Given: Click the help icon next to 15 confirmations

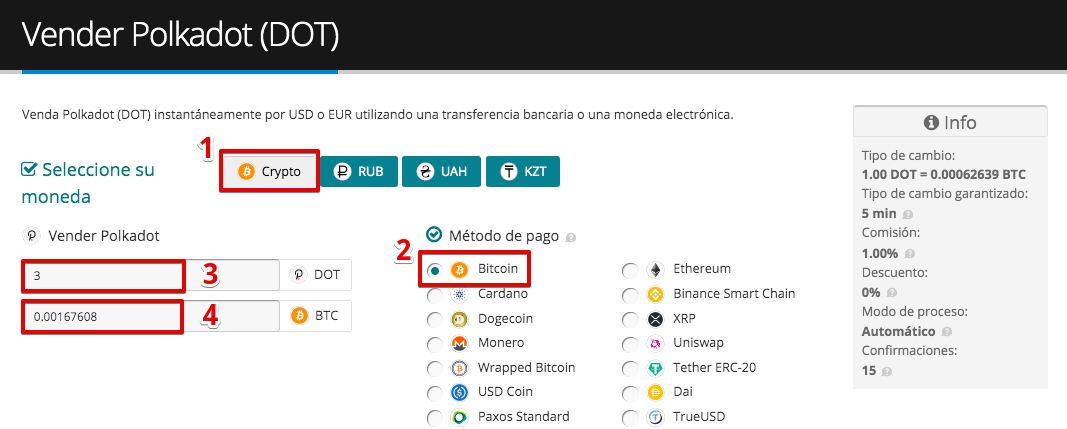Looking at the screenshot, I should coord(885,372).
